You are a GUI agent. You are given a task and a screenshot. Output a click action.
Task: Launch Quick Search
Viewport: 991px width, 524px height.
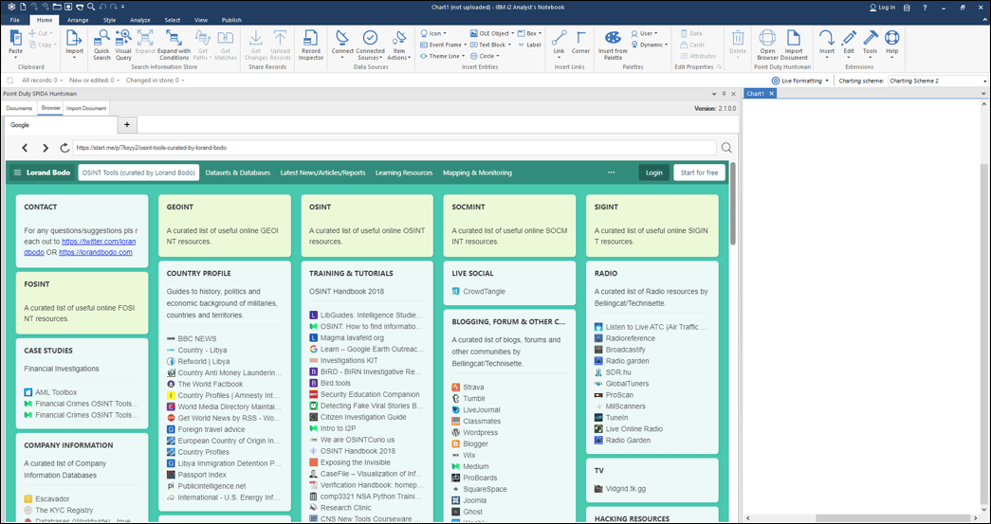pos(102,44)
